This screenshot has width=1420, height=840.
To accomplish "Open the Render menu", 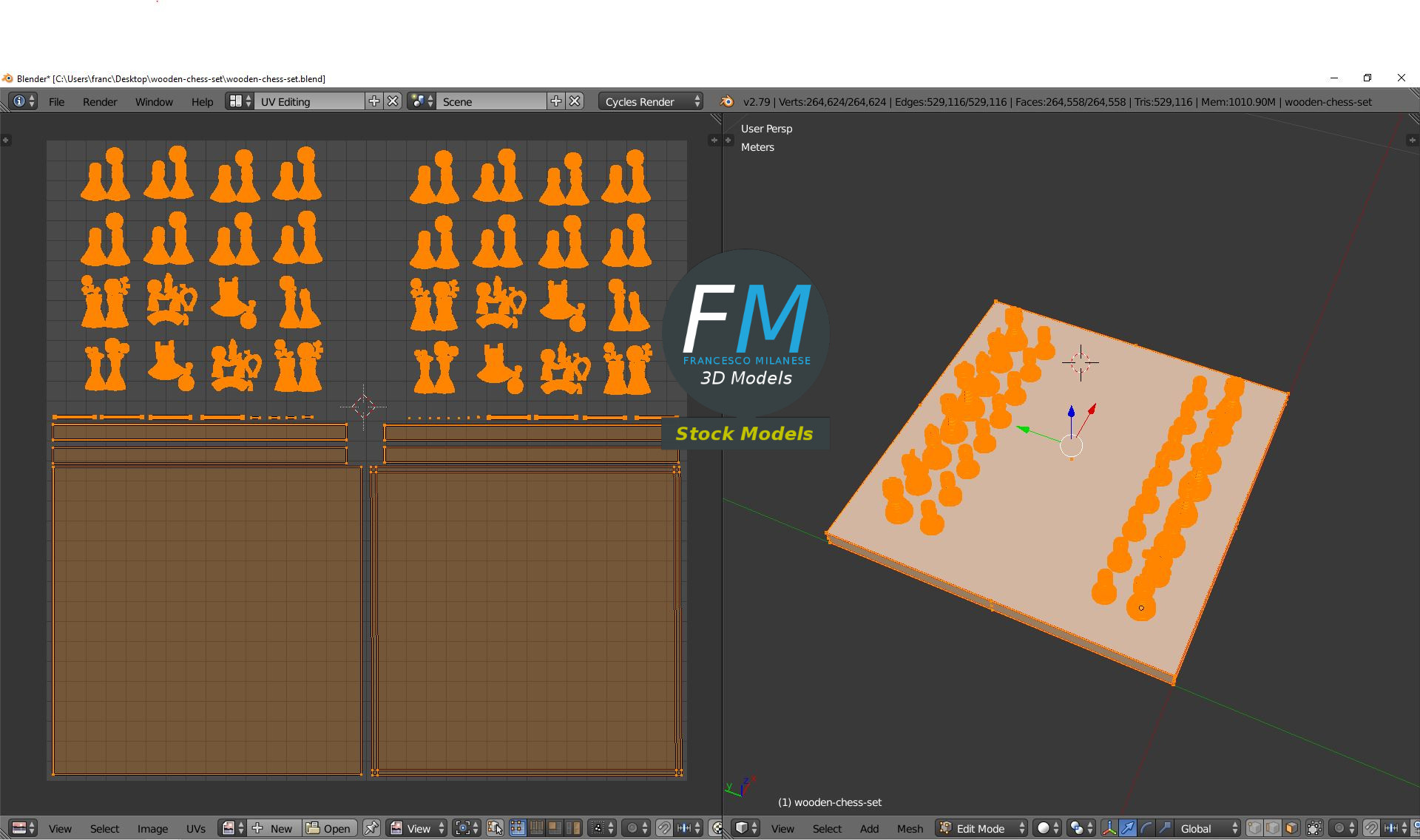I will 100,102.
